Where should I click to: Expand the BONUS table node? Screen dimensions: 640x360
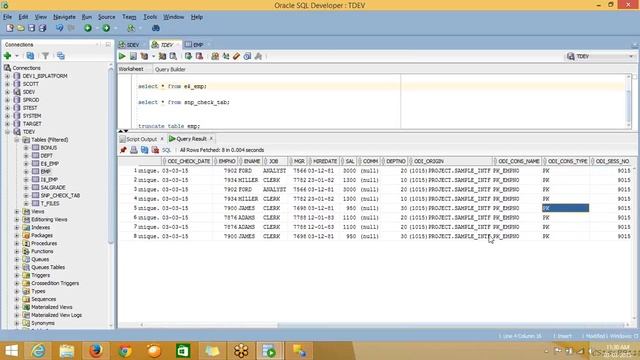[26, 148]
